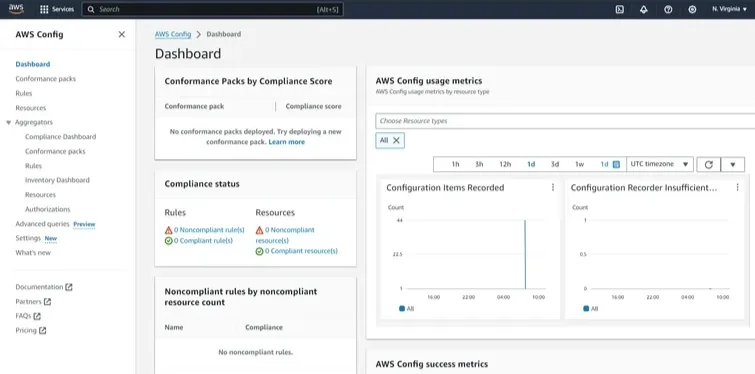Screen dimensions: 755x374
Task: Open top-level Resources in sidebar
Action: click(31, 108)
